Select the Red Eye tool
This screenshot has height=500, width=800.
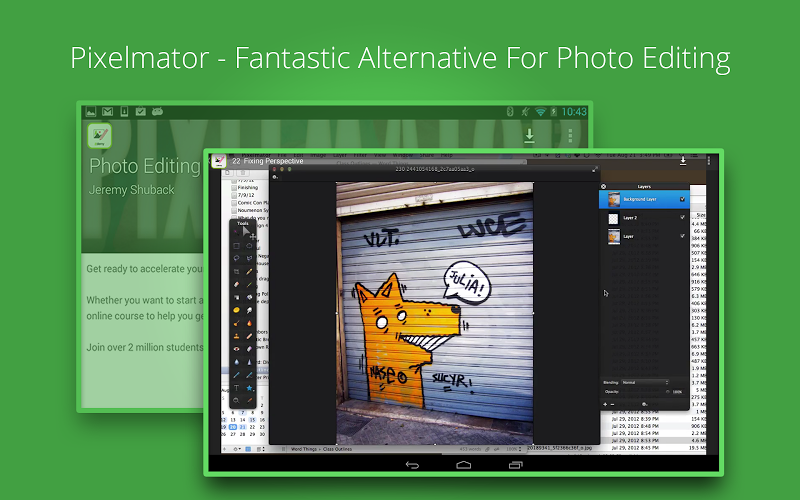point(236,349)
